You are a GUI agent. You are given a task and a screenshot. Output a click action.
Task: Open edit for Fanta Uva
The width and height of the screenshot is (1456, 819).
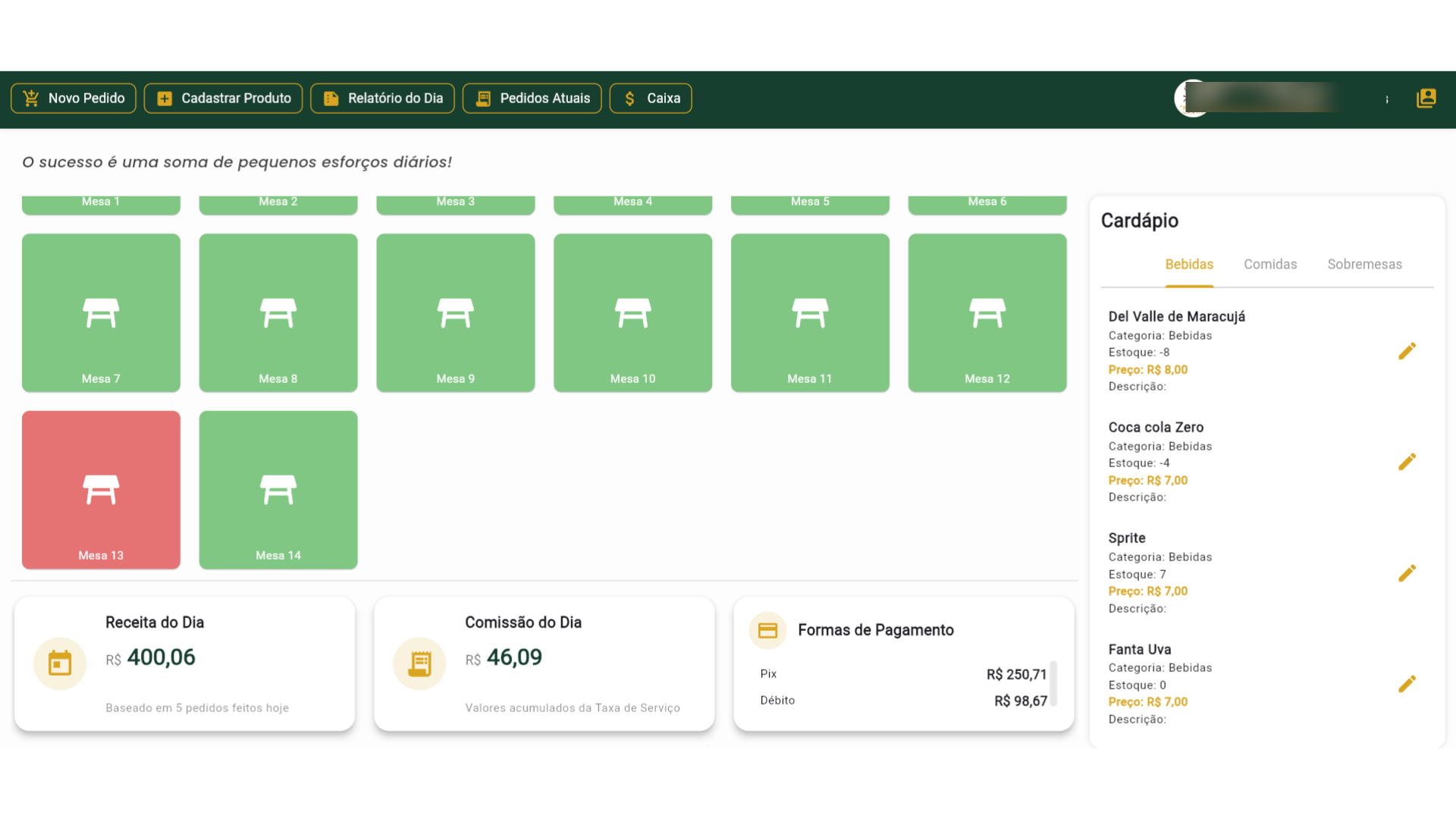[1407, 684]
